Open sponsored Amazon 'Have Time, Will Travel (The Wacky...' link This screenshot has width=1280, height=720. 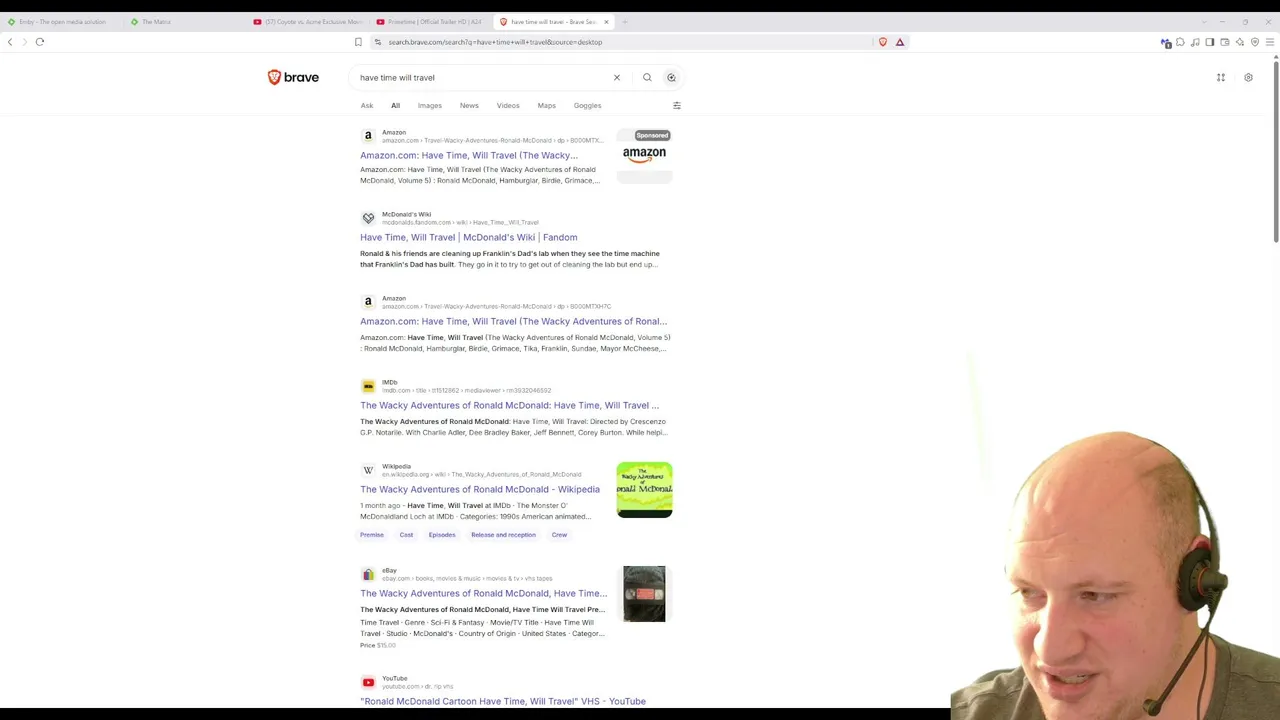pyautogui.click(x=469, y=155)
